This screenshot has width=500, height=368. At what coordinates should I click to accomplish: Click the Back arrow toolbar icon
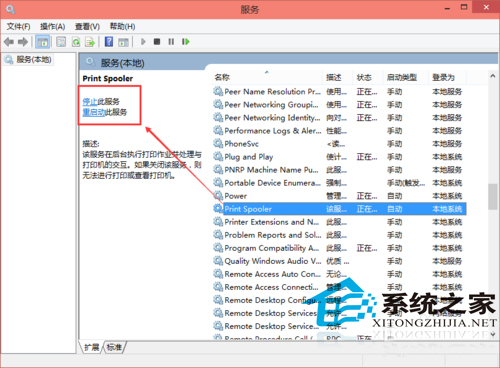tap(9, 42)
